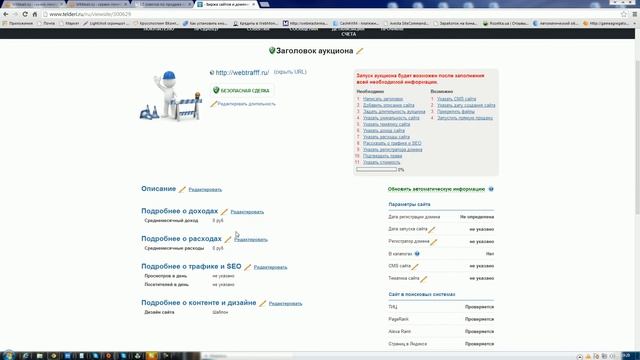The image size is (640, 360).
Task: Open a new browser tab
Action: tap(264, 4)
